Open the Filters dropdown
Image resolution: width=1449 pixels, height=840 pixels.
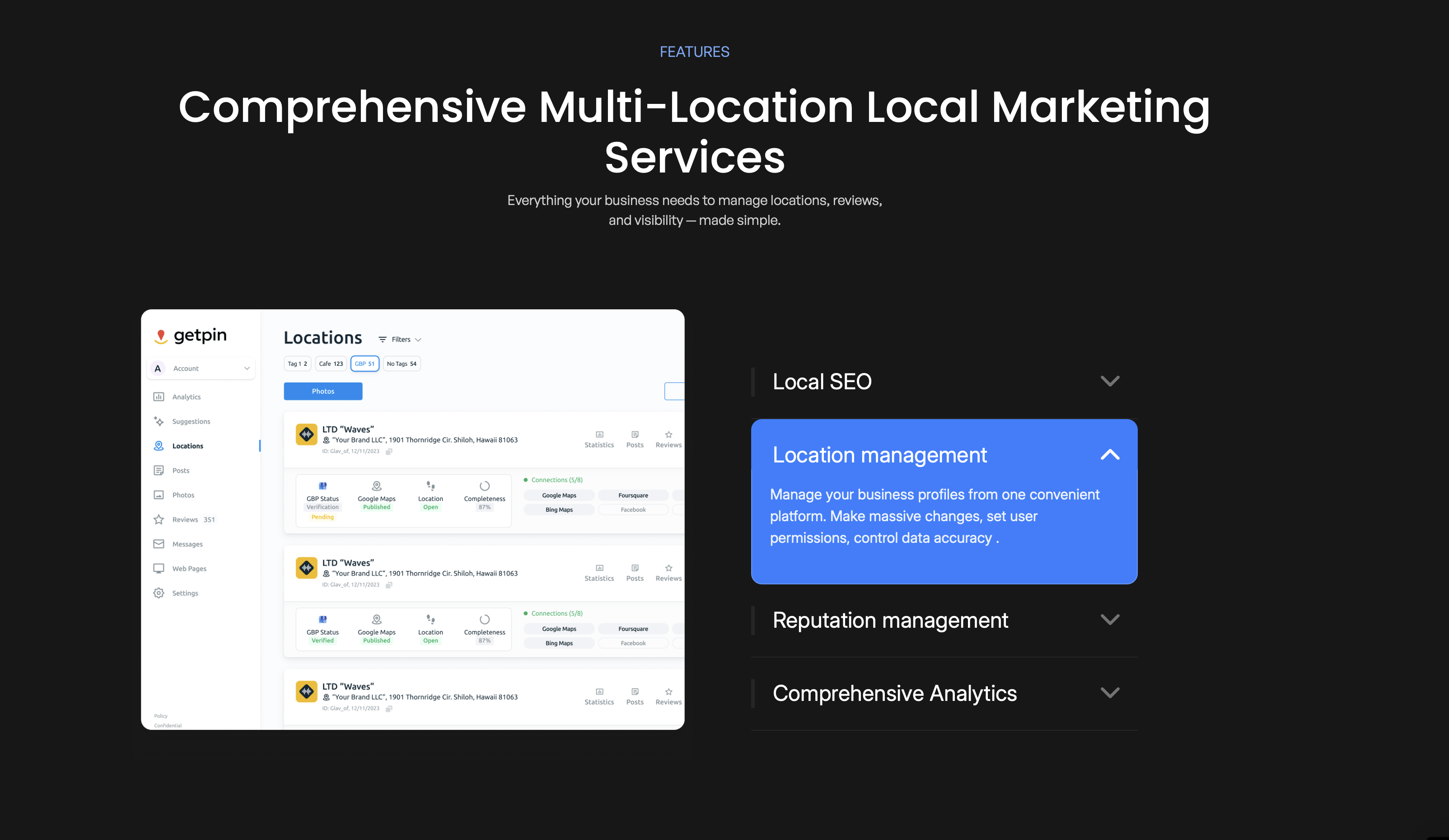point(400,340)
